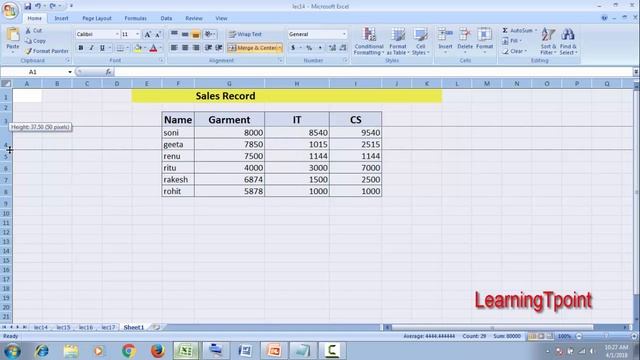Apply the red Font Color
The height and width of the screenshot is (360, 640).
153,48
